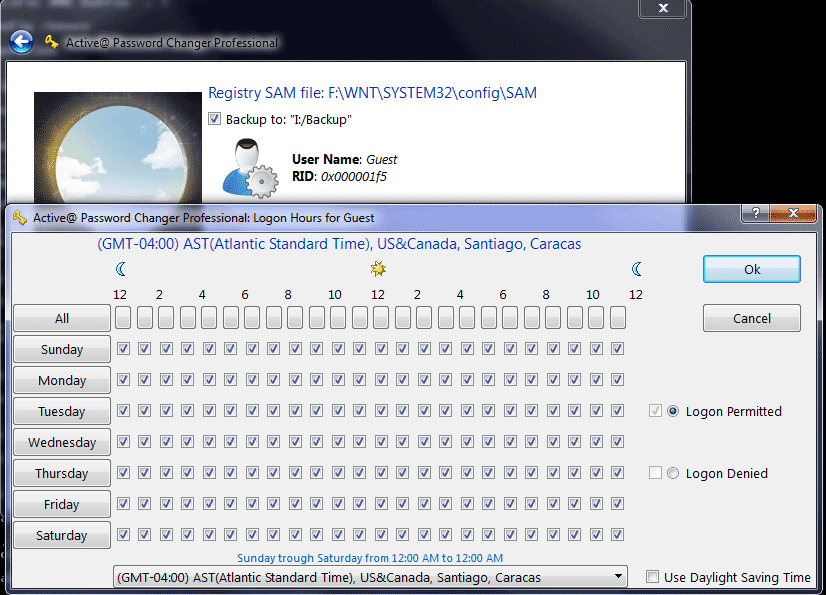This screenshot has width=826, height=595.
Task: Click the Cancel button
Action: [x=752, y=318]
